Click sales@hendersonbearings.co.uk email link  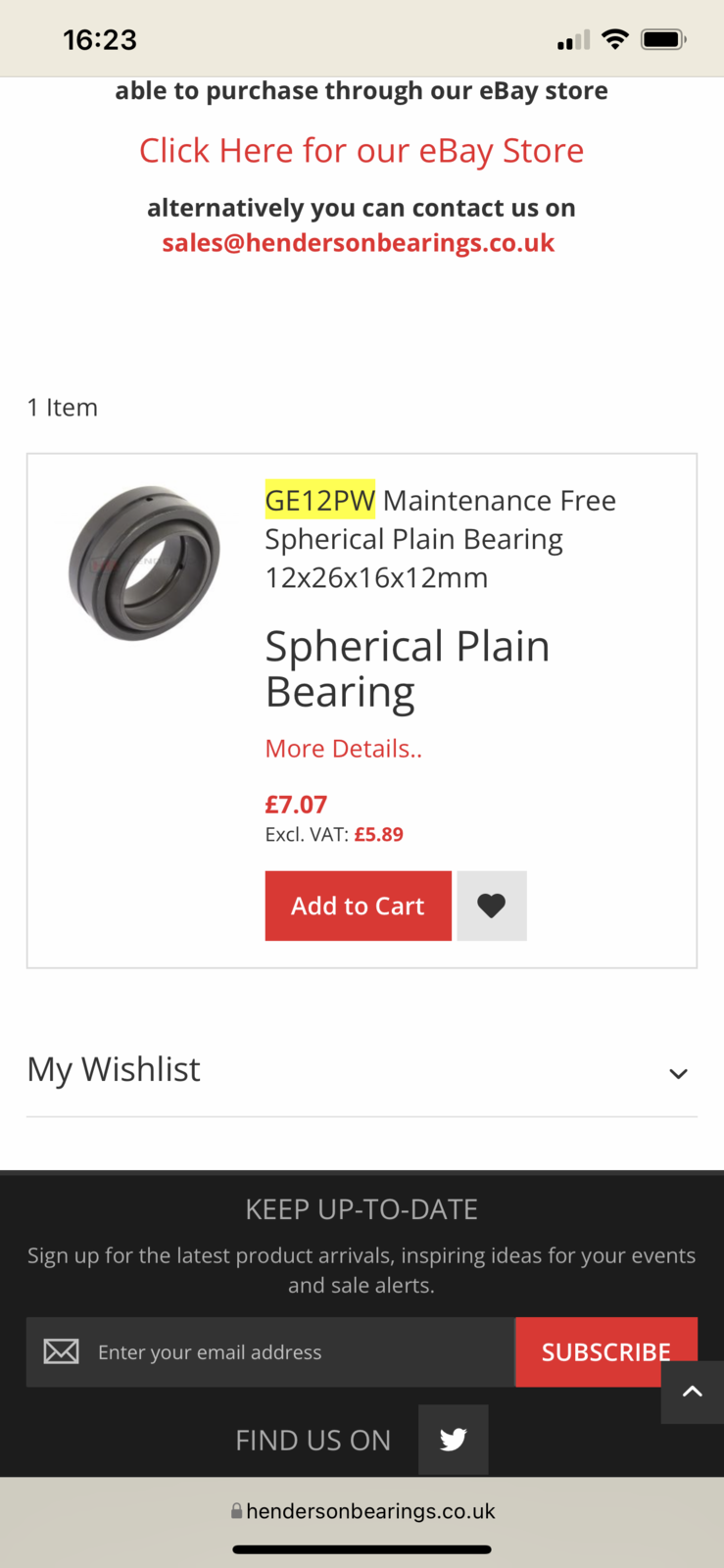359,242
